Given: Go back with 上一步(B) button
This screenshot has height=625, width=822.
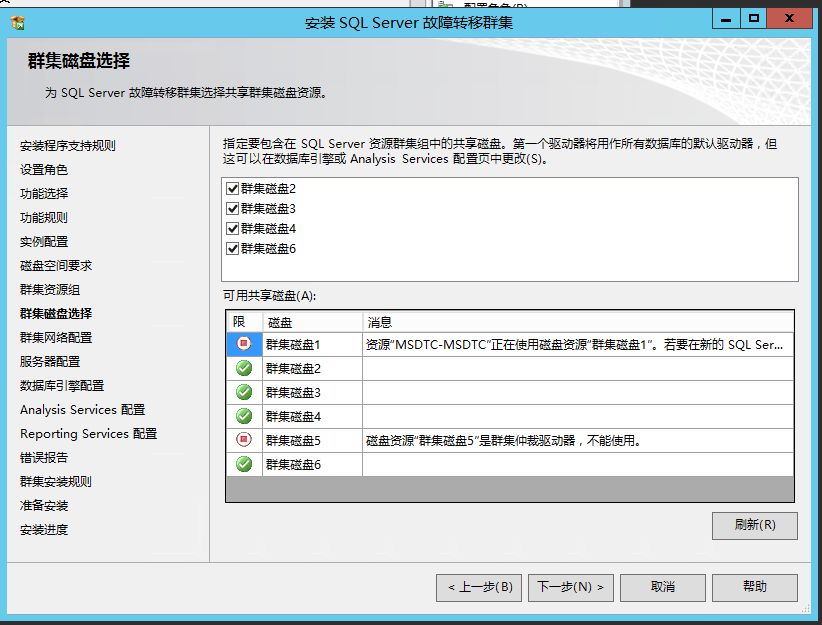Looking at the screenshot, I should pyautogui.click(x=479, y=587).
